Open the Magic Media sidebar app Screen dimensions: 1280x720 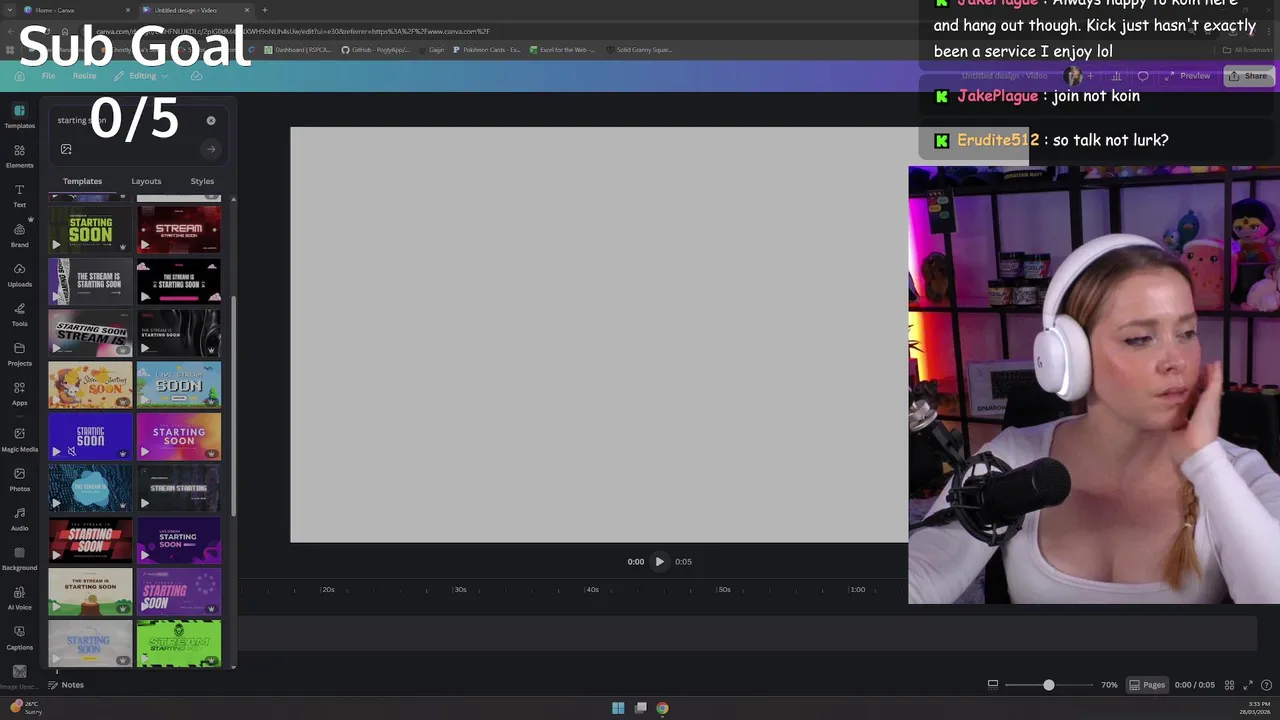click(19, 440)
